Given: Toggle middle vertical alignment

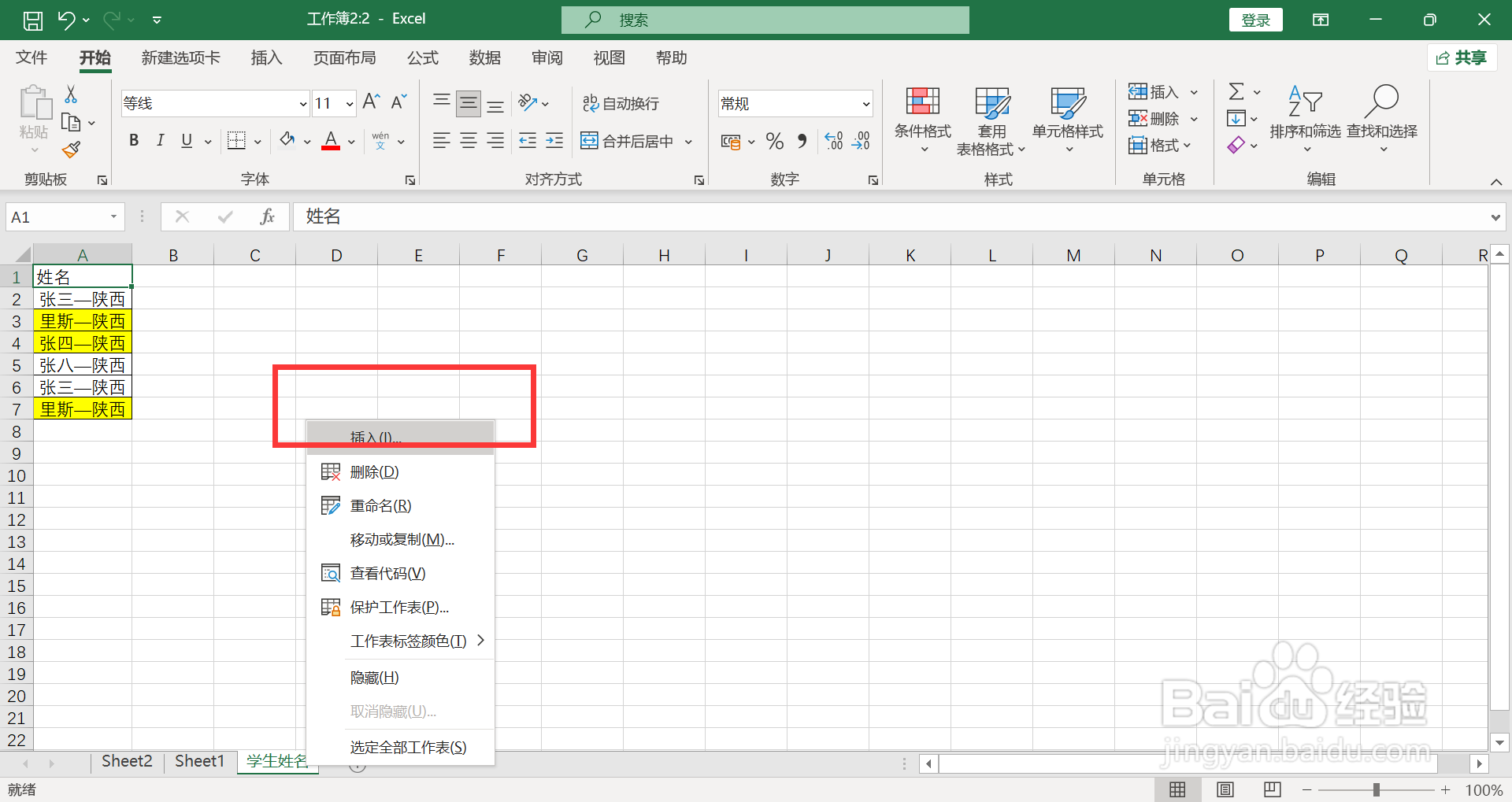Looking at the screenshot, I should (x=469, y=103).
